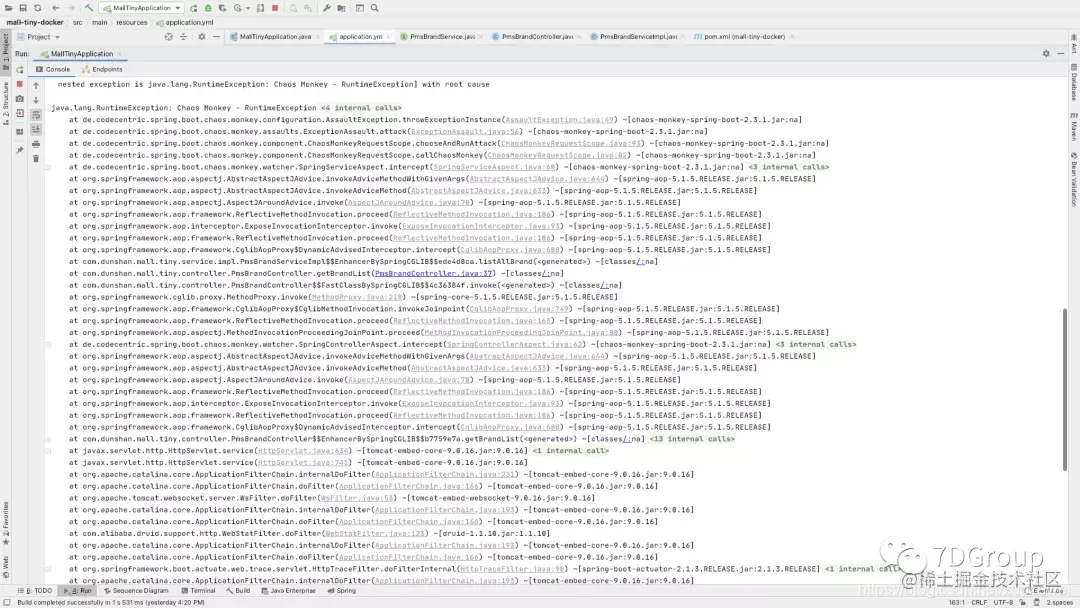Image resolution: width=1080 pixels, height=608 pixels.
Task: Stop the process via the toolbar red square
Action: (275, 8)
